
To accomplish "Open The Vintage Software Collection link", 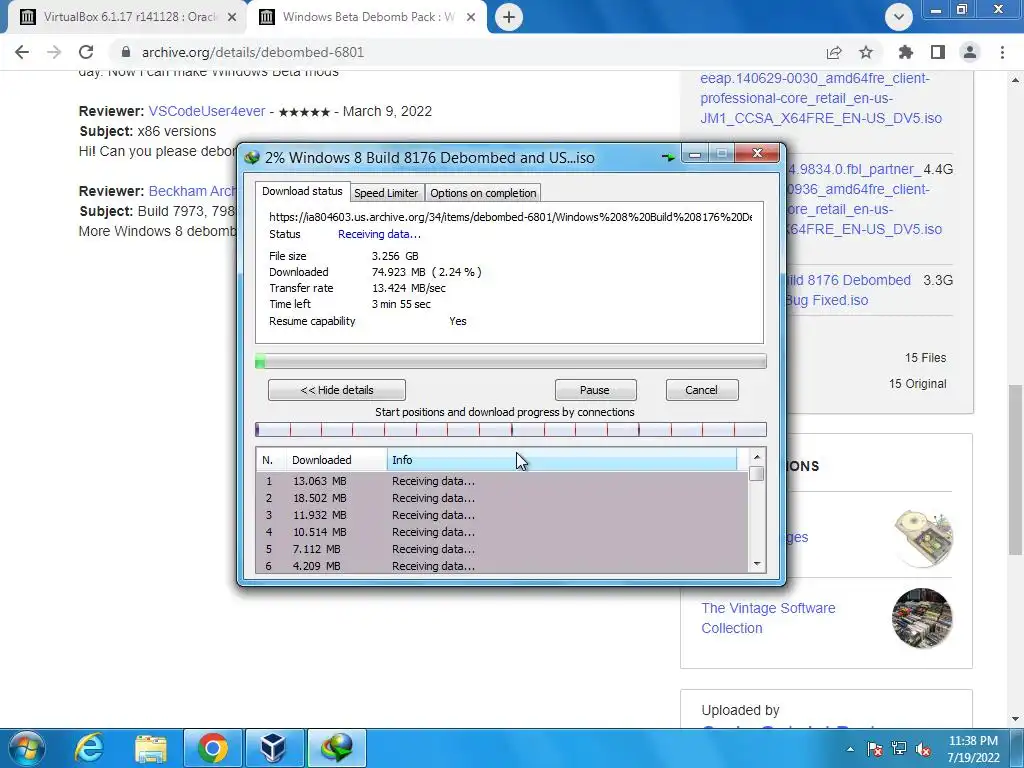I will (768, 618).
